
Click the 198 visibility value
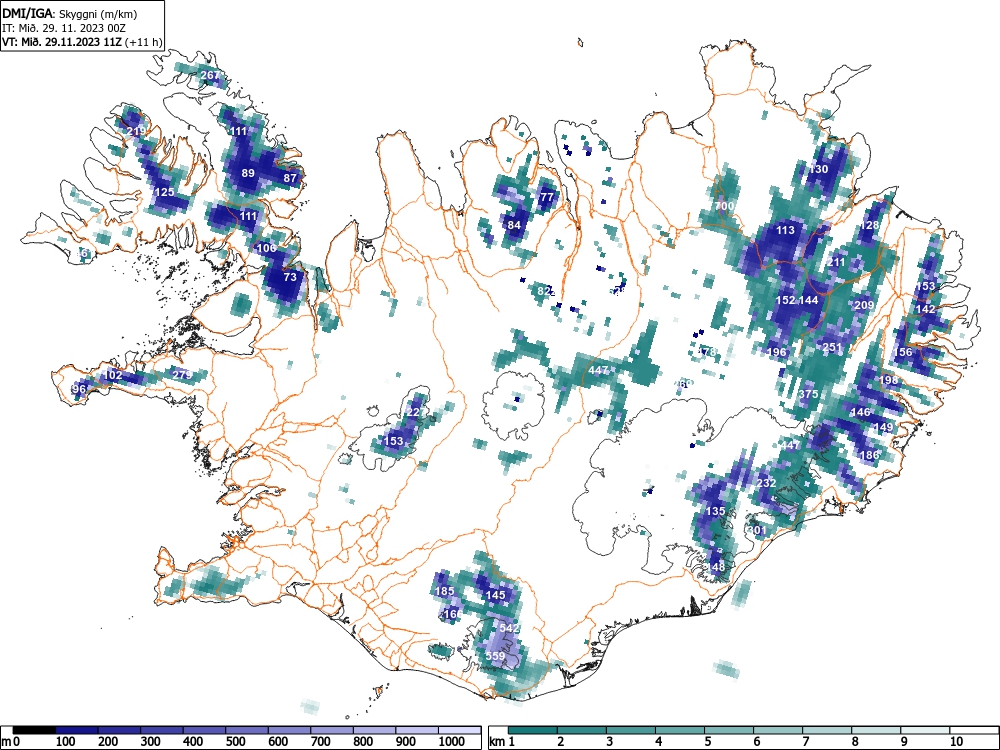888,380
